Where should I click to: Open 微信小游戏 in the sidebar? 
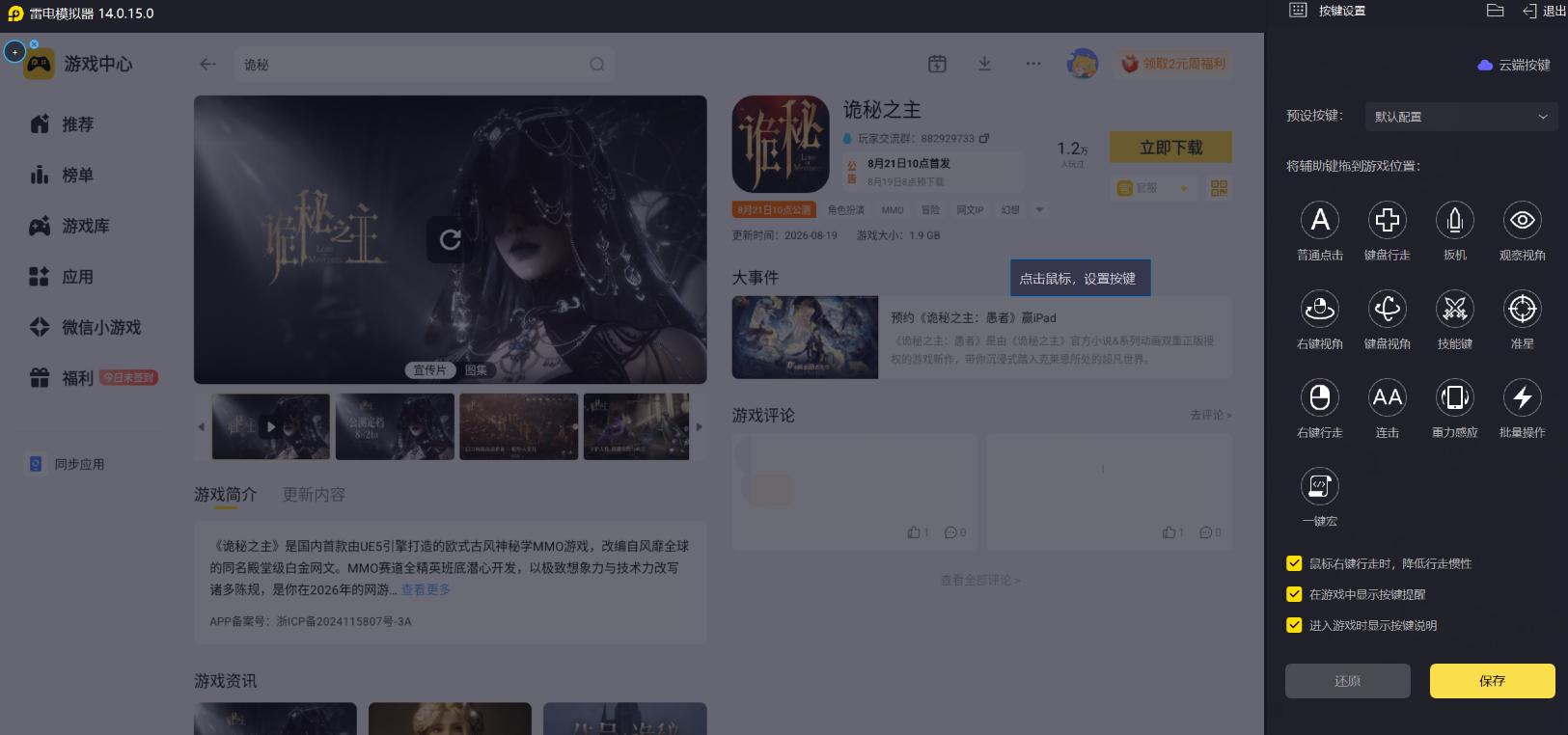(x=85, y=327)
